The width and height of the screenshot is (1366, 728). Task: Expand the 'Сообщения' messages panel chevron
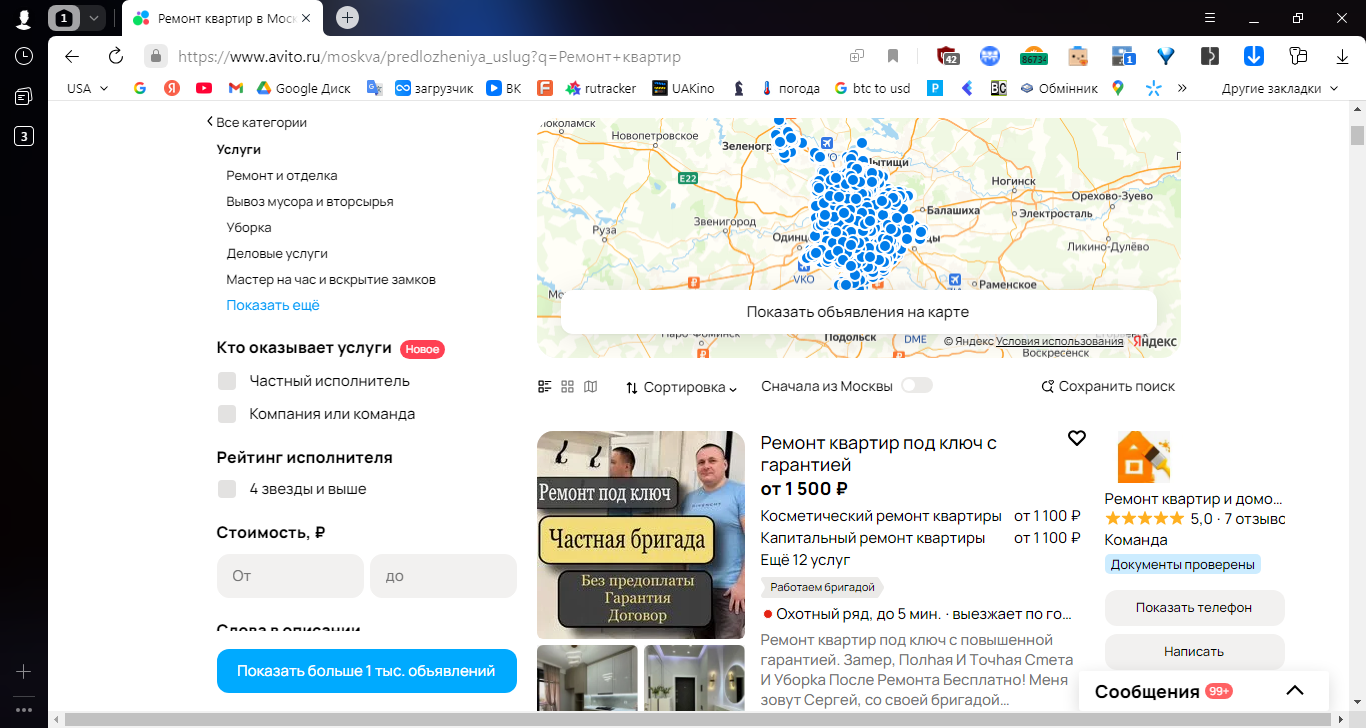coord(1295,691)
